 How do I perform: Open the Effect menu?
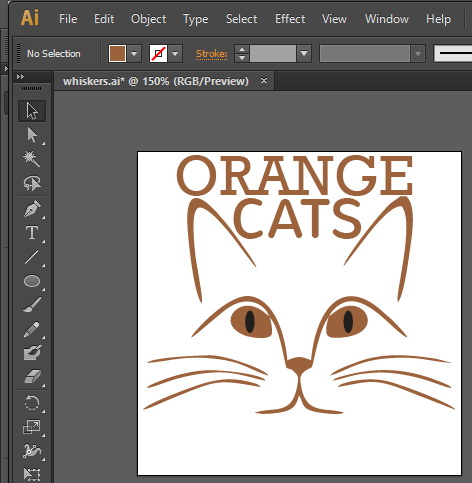[290, 19]
